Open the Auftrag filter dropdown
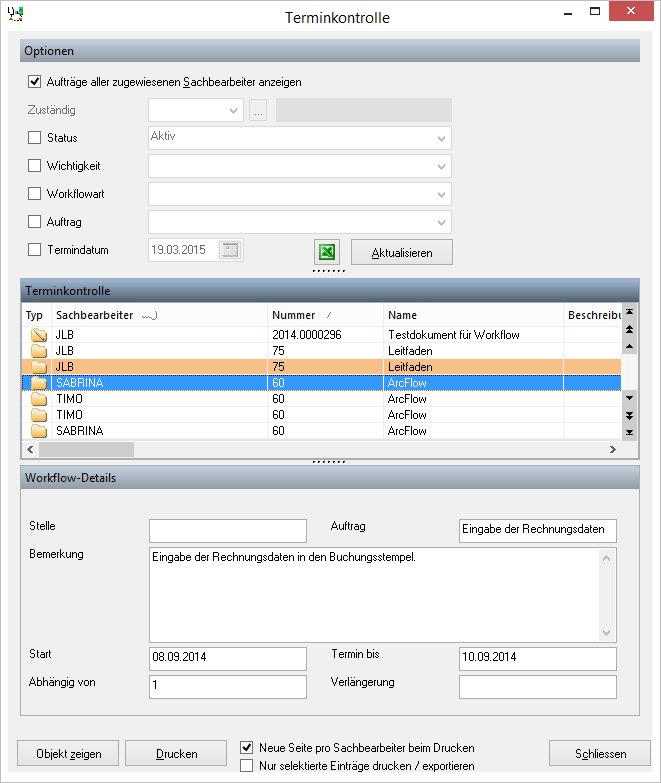Image resolution: width=661 pixels, height=783 pixels. (x=441, y=222)
